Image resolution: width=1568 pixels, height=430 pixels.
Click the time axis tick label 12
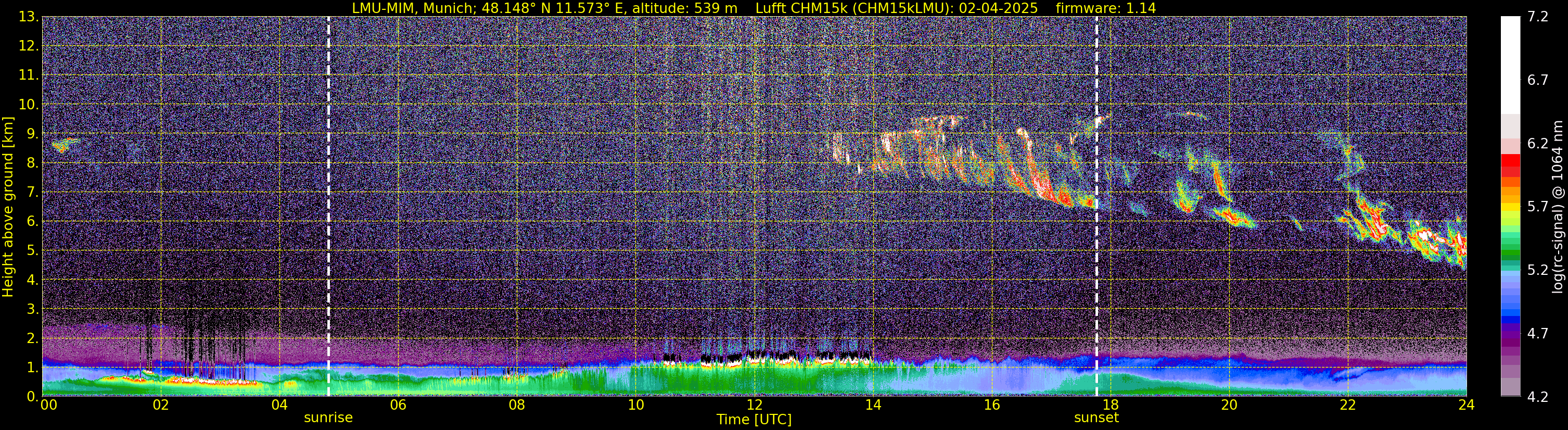click(x=754, y=406)
